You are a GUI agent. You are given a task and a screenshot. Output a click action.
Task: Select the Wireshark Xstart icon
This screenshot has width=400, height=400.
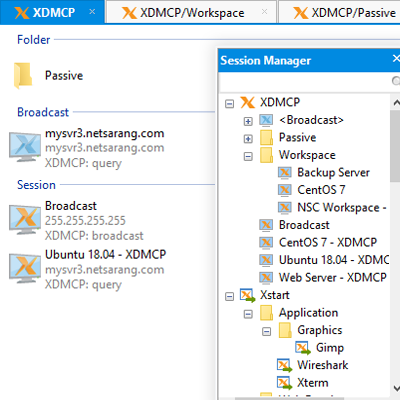(284, 365)
